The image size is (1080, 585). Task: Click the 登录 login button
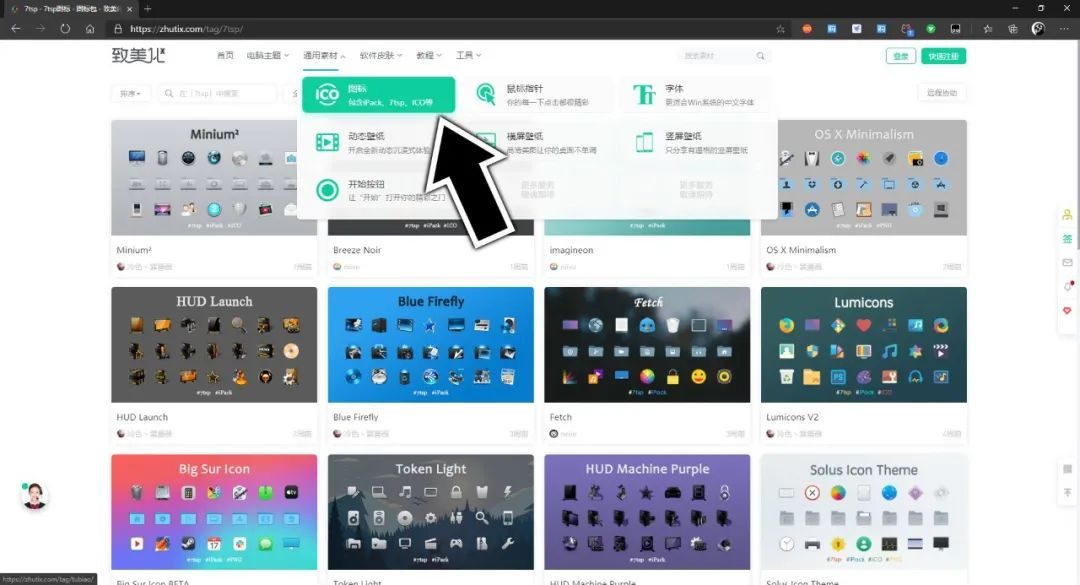(900, 56)
